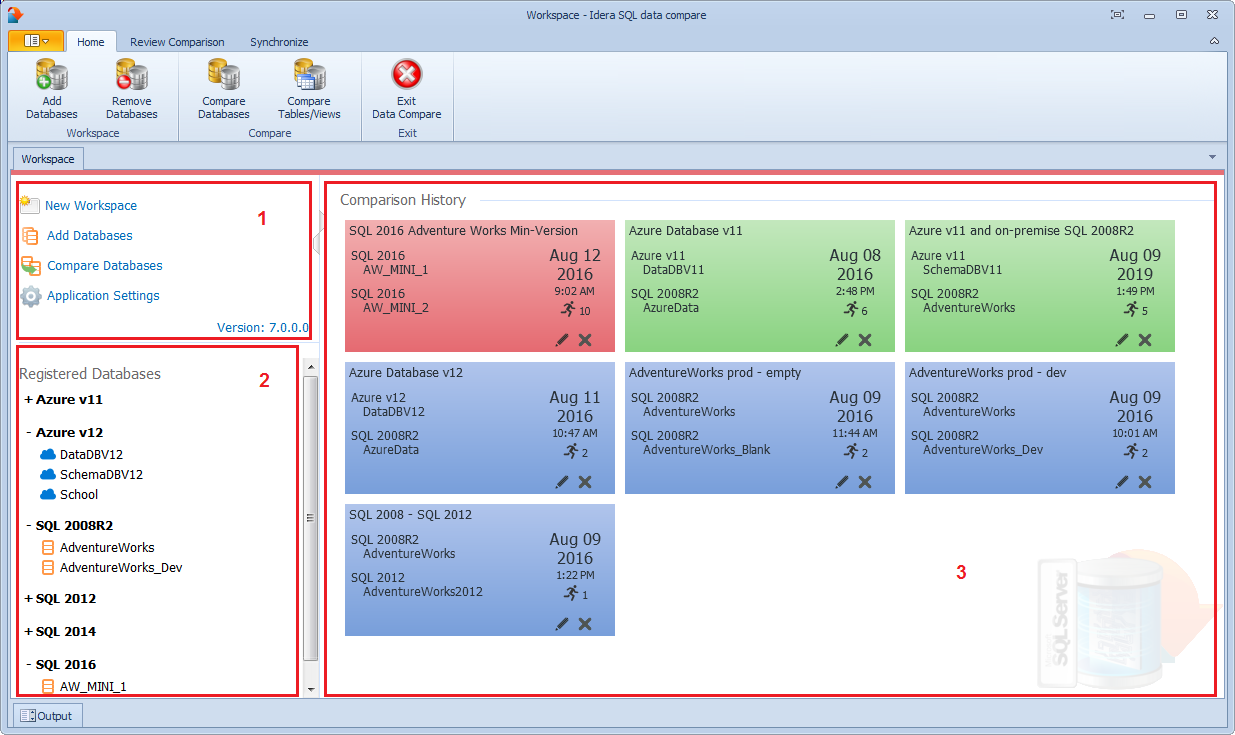Screen dimensions: 1235x735
Task: Run the AdventureWorks prod - dev comparison
Action: (1131, 451)
